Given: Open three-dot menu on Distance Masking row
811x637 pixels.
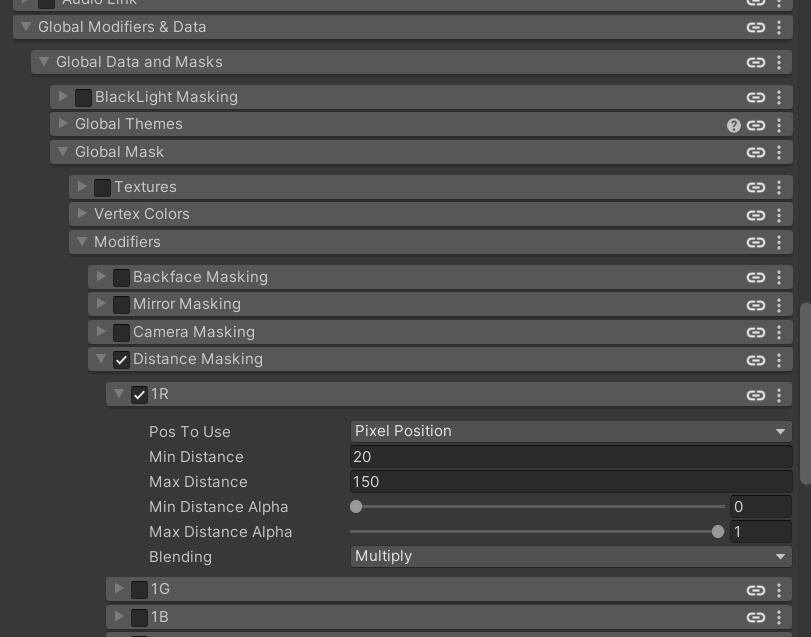Looking at the screenshot, I should [779, 360].
